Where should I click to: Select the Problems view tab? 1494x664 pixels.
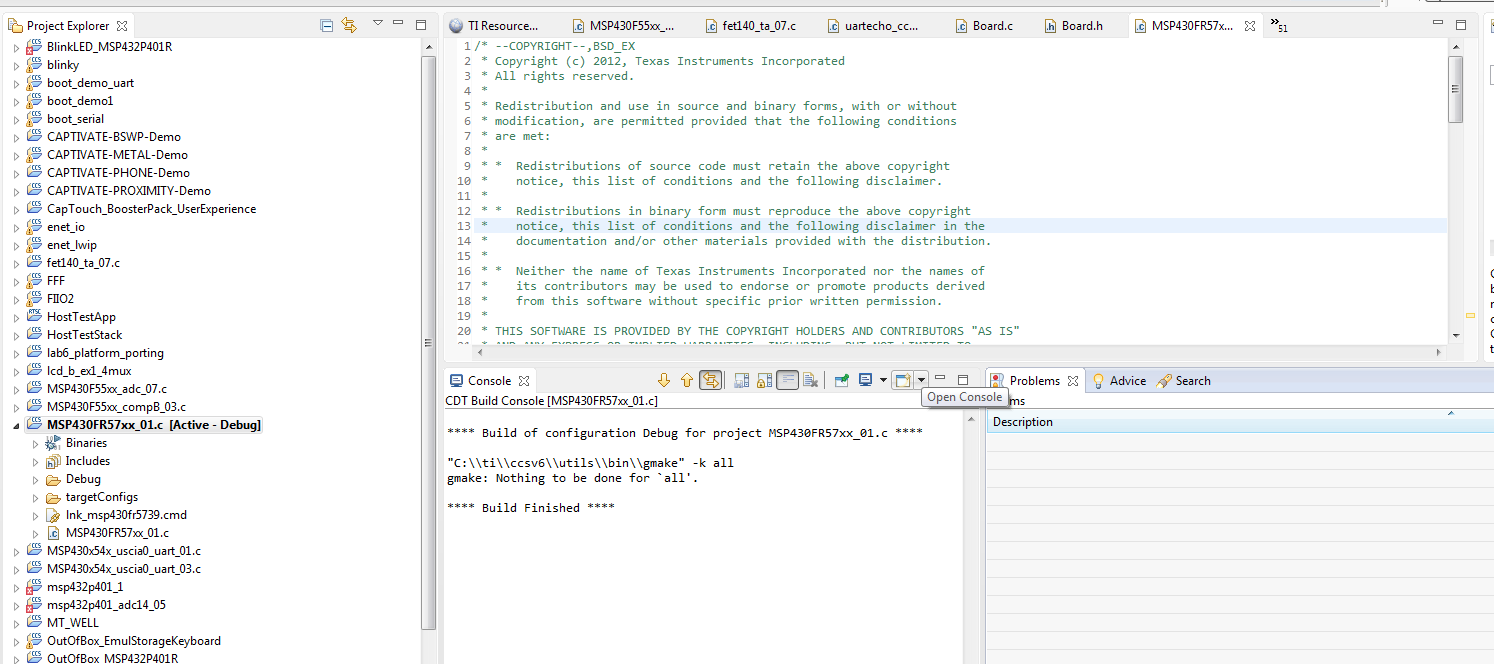1034,380
